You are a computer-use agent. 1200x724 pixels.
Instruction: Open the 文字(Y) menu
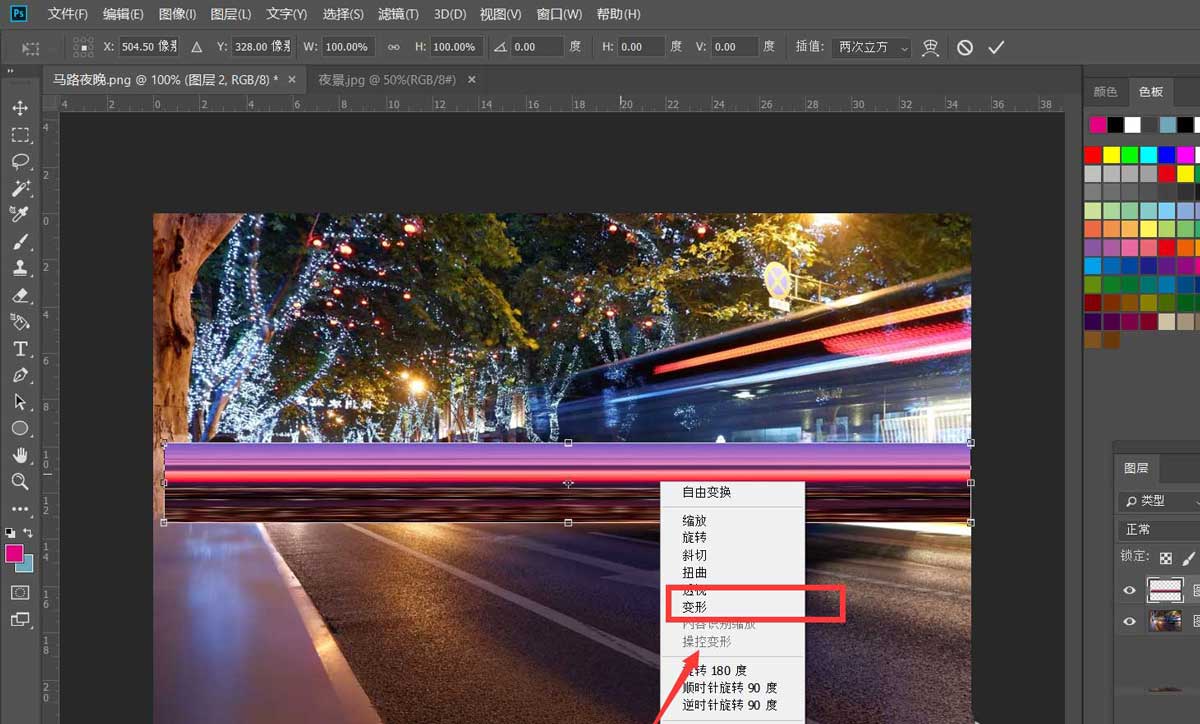click(x=287, y=14)
